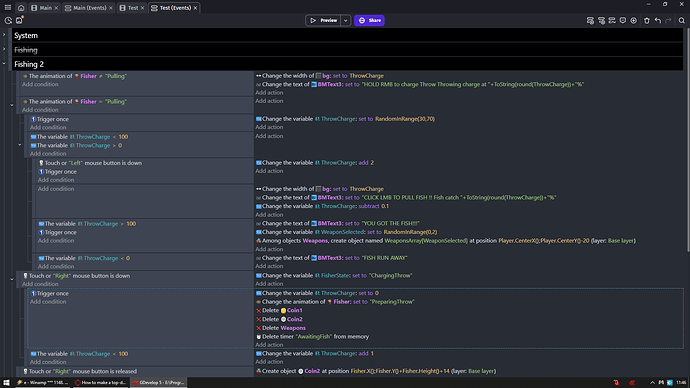Redo the last undone change
Image resolution: width=690 pixels, height=388 pixels.
(668, 20)
